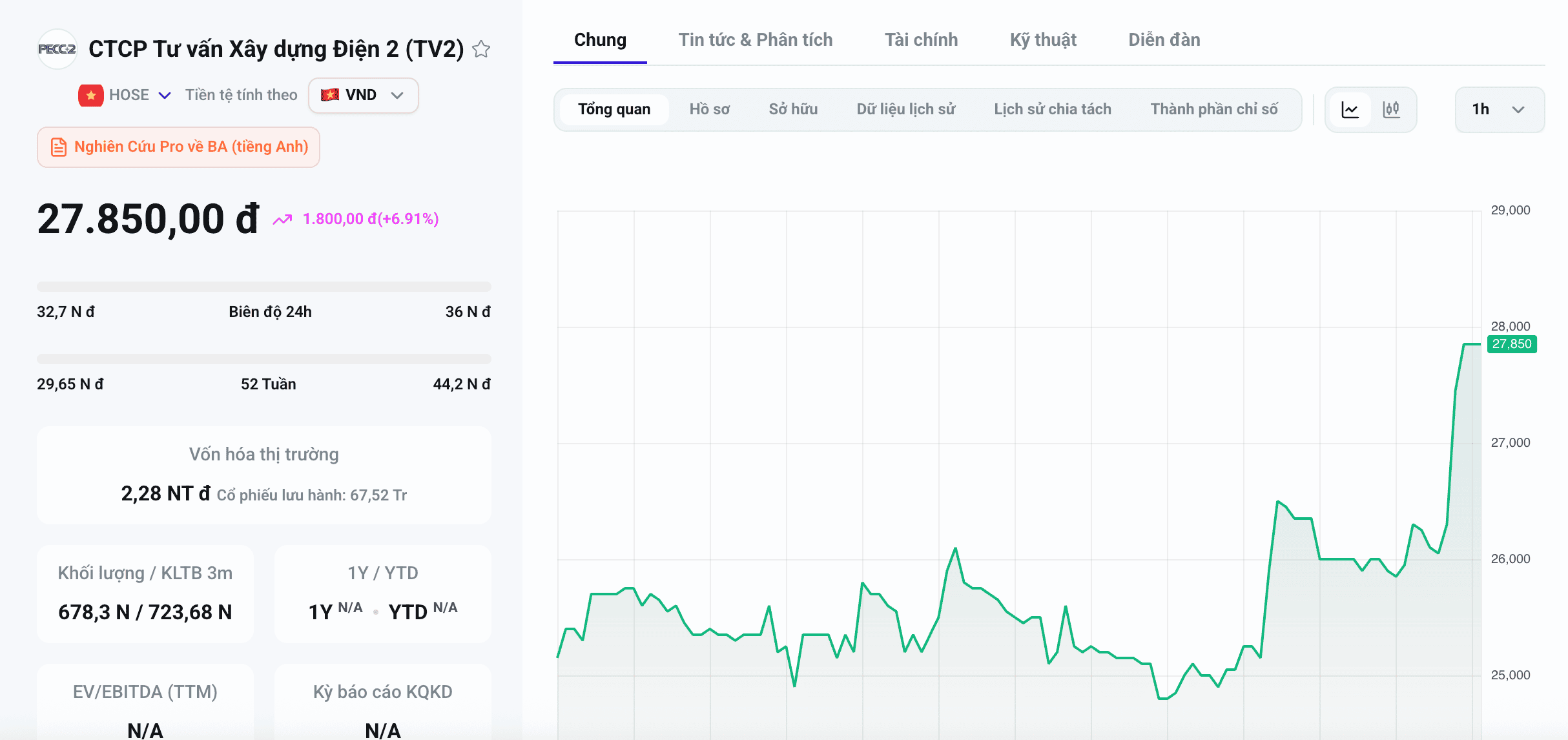Screen dimensions: 1568x740
Task: Click the 27.850,00 đ price value
Action: [x=149, y=219]
